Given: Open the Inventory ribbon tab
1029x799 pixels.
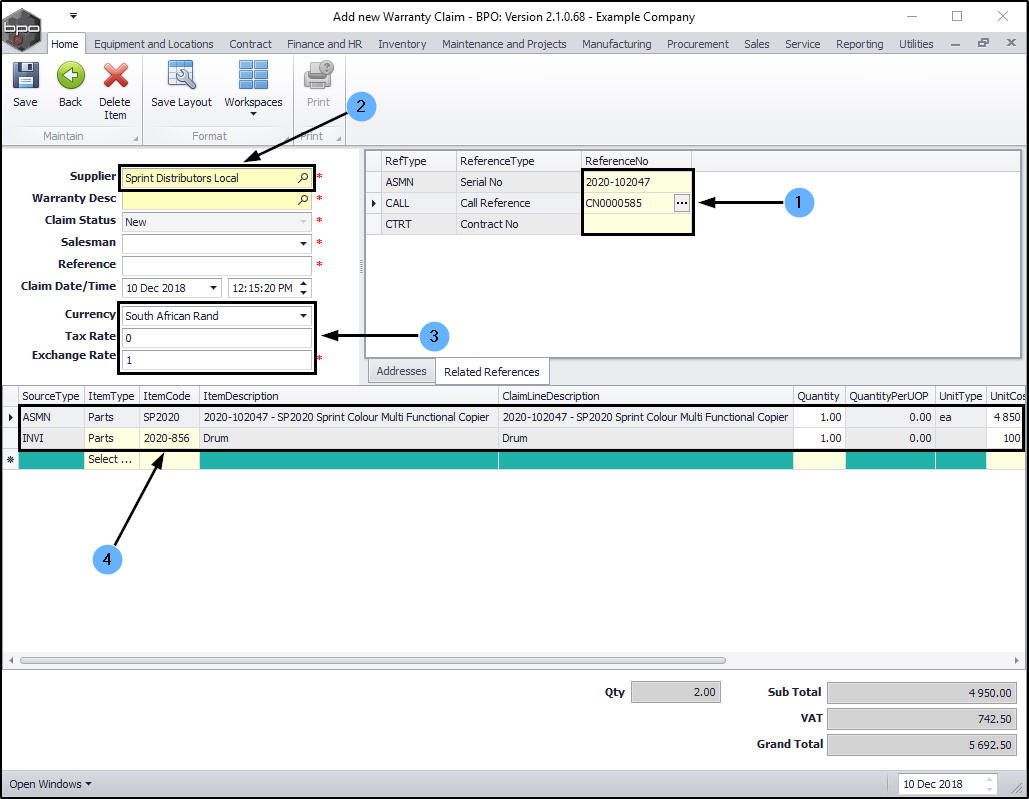Looking at the screenshot, I should pos(402,44).
